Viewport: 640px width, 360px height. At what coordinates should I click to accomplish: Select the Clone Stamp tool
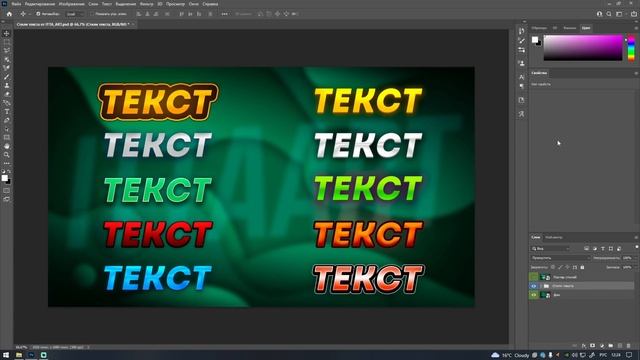pyautogui.click(x=7, y=85)
